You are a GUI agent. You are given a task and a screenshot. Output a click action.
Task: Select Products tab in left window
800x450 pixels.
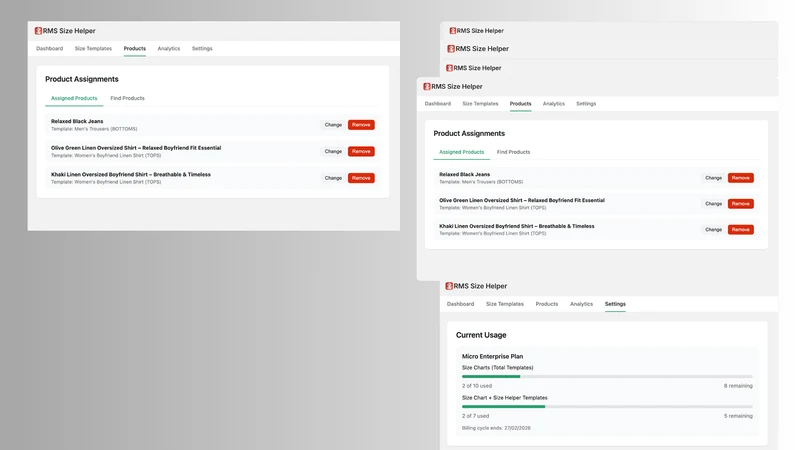[x=135, y=48]
